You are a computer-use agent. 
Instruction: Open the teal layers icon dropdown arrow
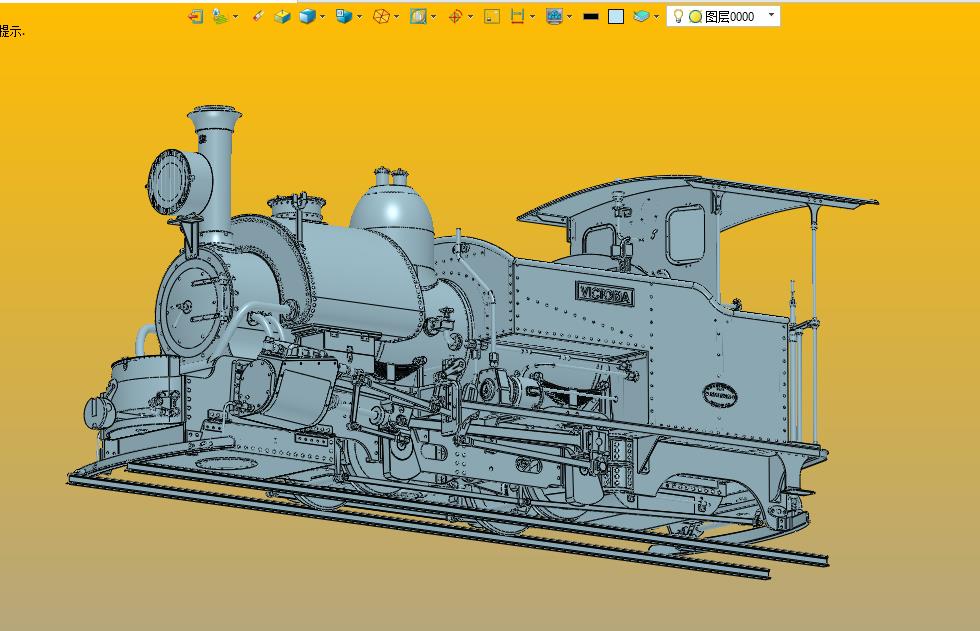pyautogui.click(x=656, y=17)
